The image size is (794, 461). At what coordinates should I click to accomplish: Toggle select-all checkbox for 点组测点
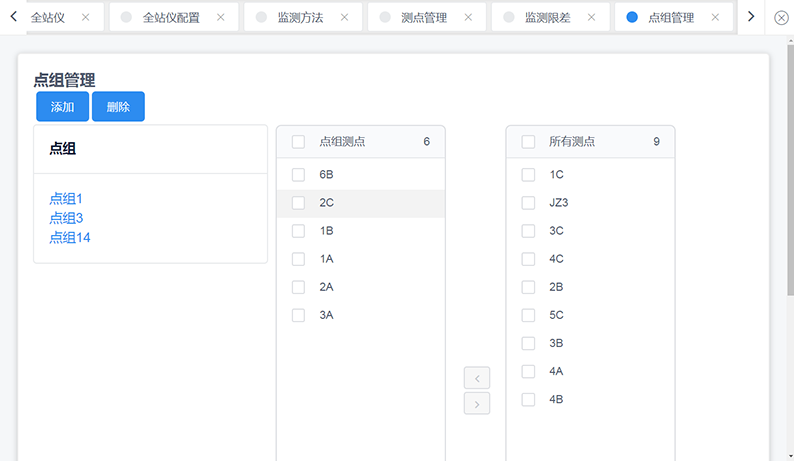298,142
